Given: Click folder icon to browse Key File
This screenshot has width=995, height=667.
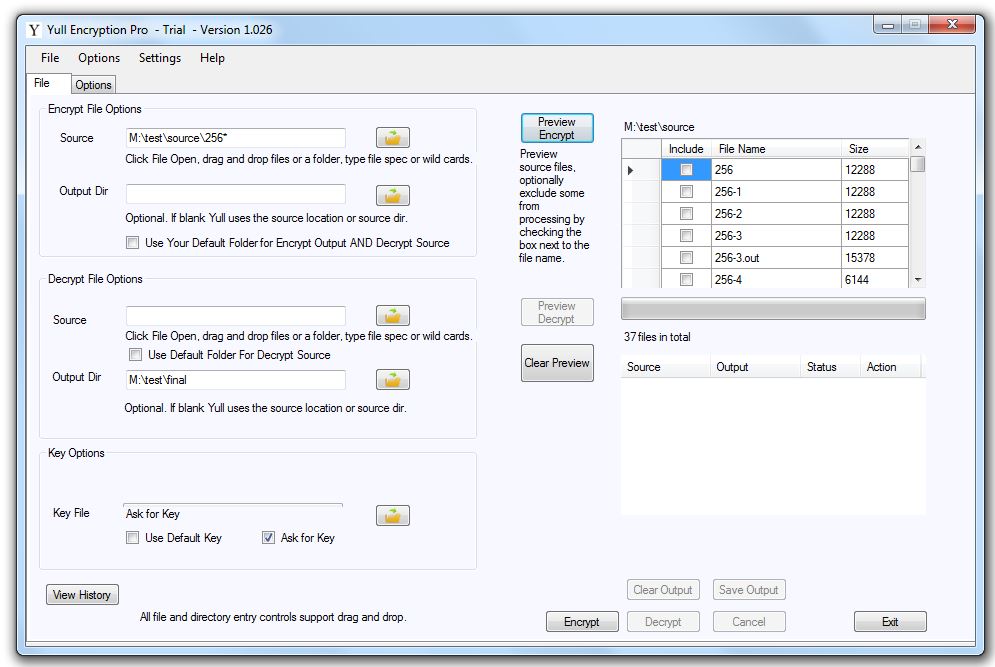Looking at the screenshot, I should (x=393, y=516).
